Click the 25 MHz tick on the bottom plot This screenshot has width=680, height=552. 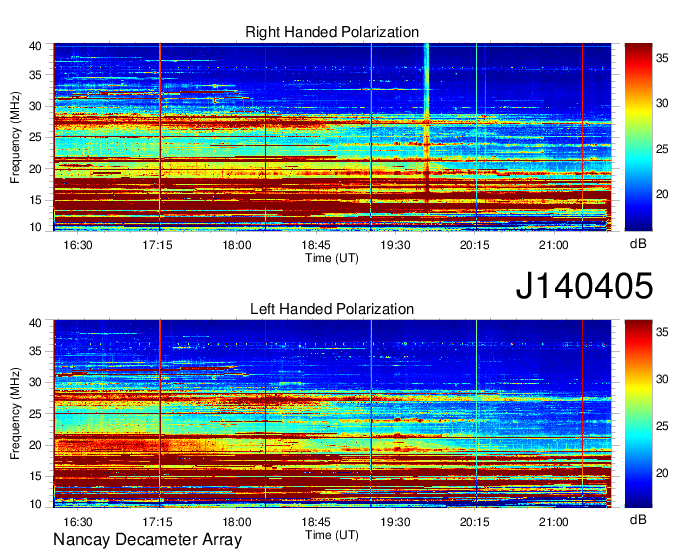[x=35, y=414]
